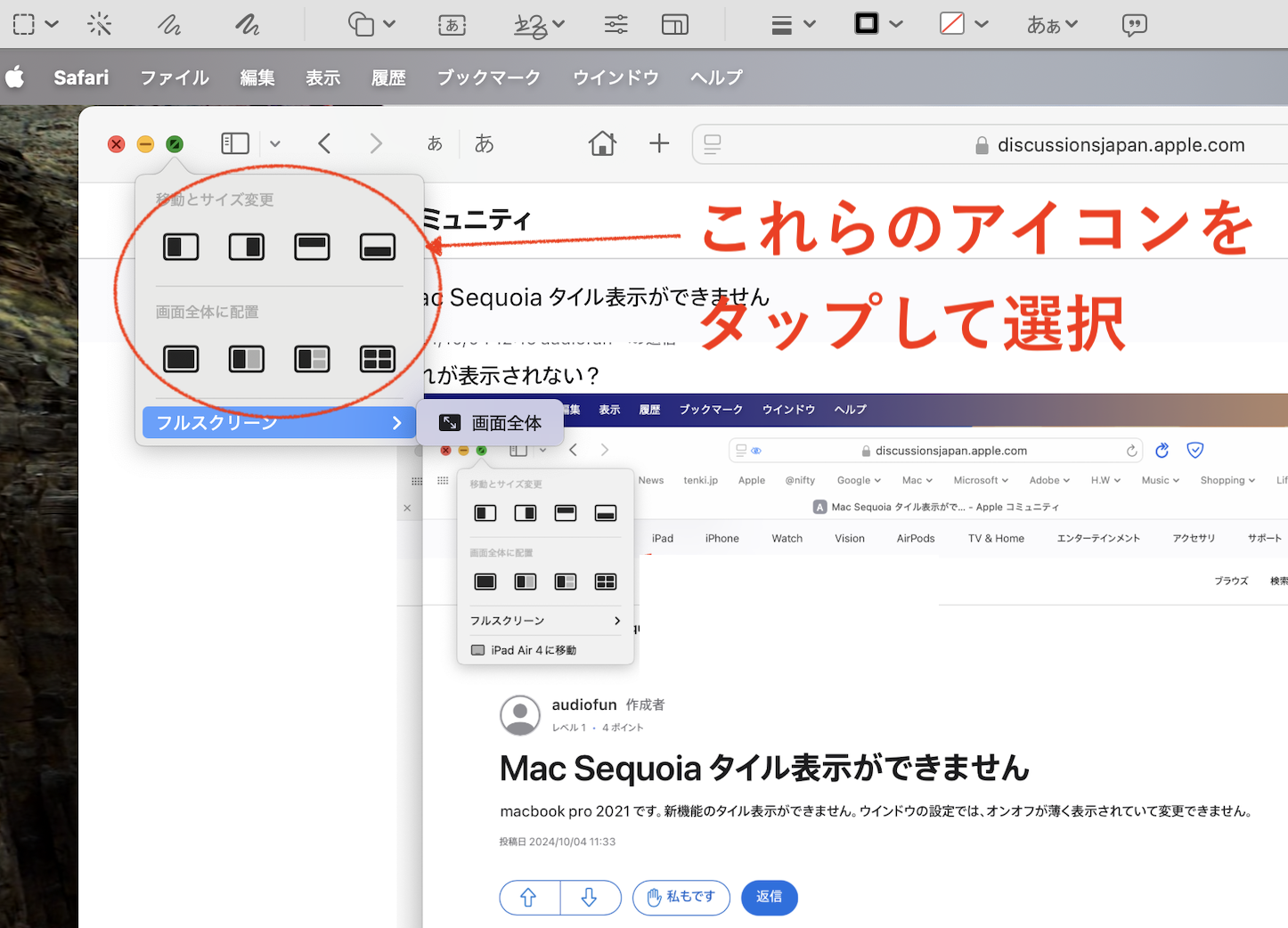Click the discussionsjapan.apple.com address in large toolbar

(1121, 145)
